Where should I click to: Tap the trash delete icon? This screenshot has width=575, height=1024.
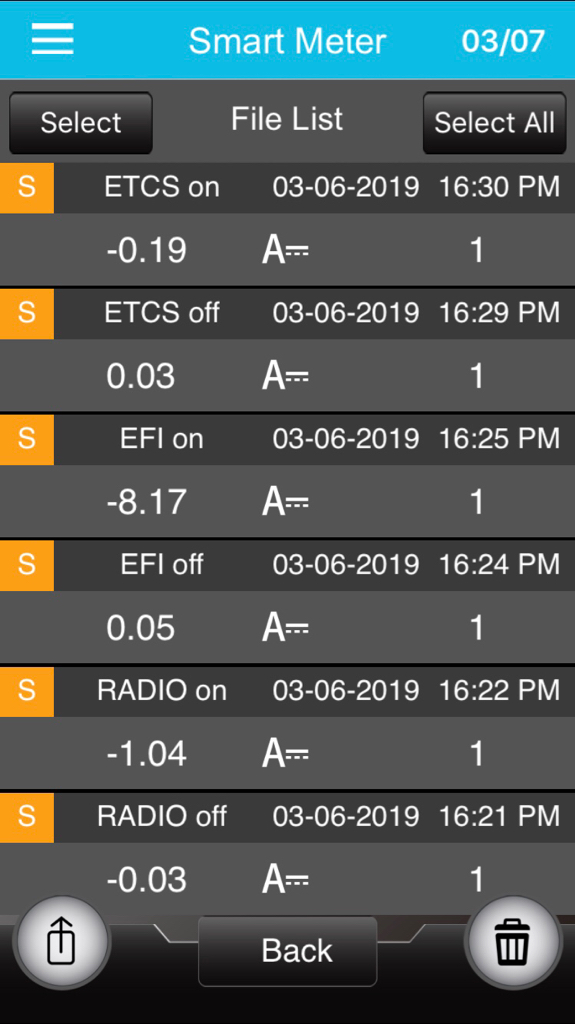pyautogui.click(x=512, y=942)
